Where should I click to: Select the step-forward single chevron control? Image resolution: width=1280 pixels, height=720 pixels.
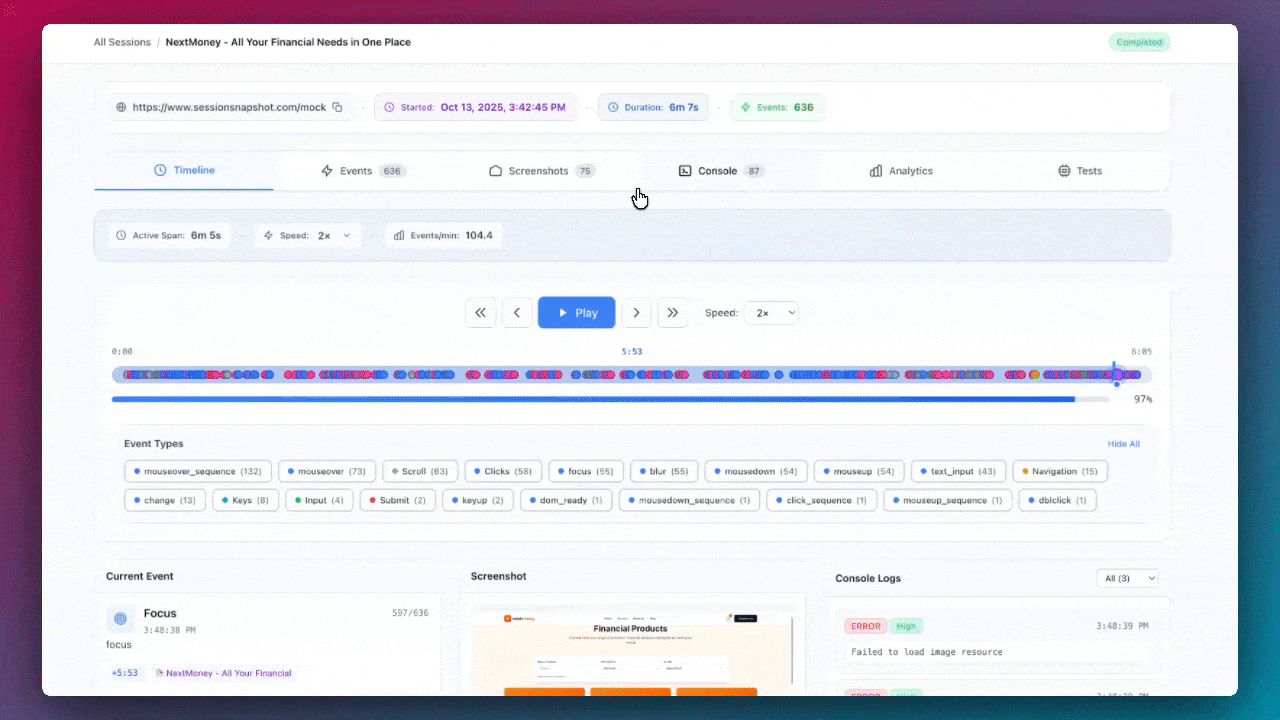[x=636, y=312]
